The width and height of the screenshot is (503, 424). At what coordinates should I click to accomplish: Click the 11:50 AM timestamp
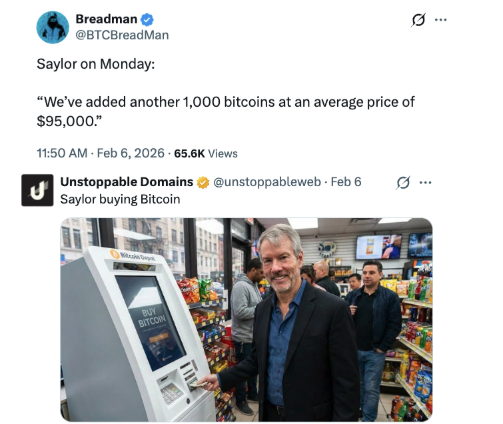coord(62,153)
